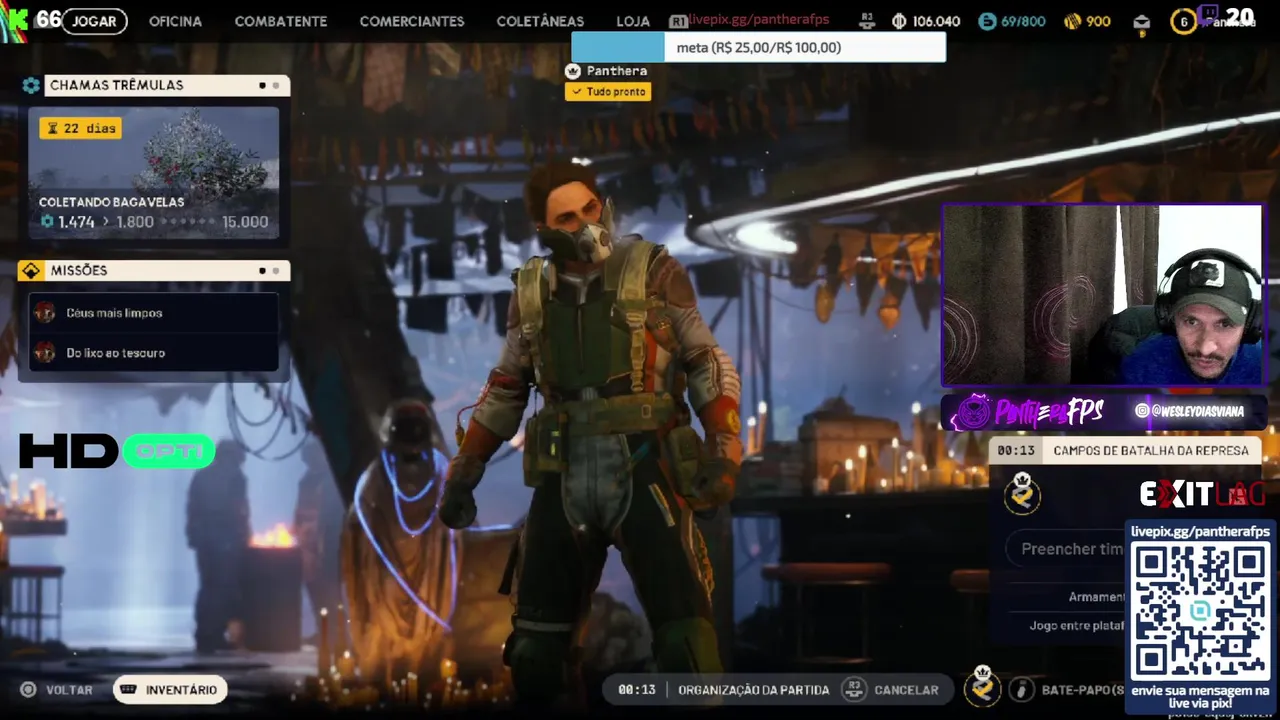Click Campos de Batalha da Represa header
Viewport: 1280px width, 720px height.
point(1150,451)
